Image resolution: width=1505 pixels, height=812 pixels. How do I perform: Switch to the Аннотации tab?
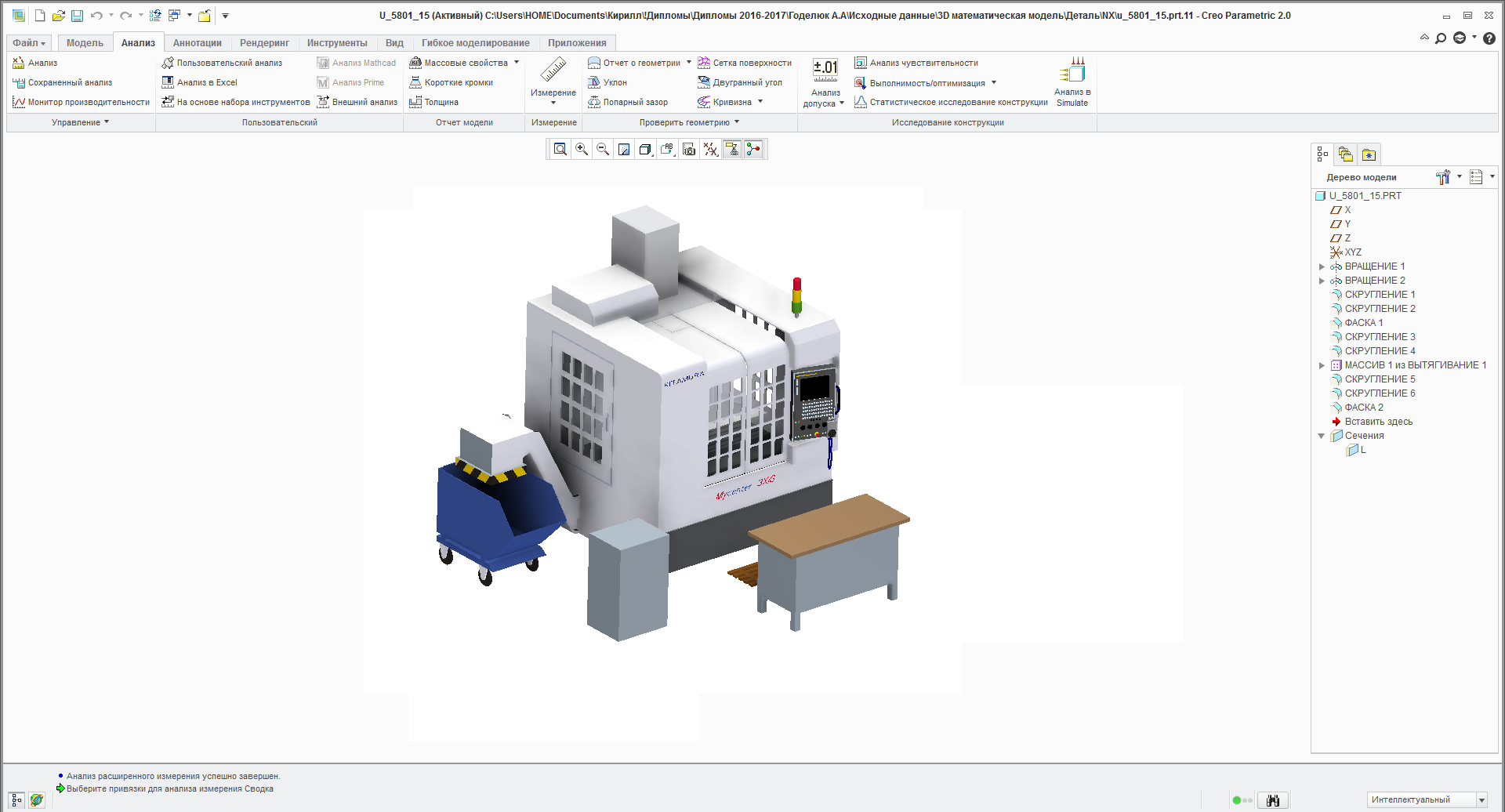pos(198,43)
